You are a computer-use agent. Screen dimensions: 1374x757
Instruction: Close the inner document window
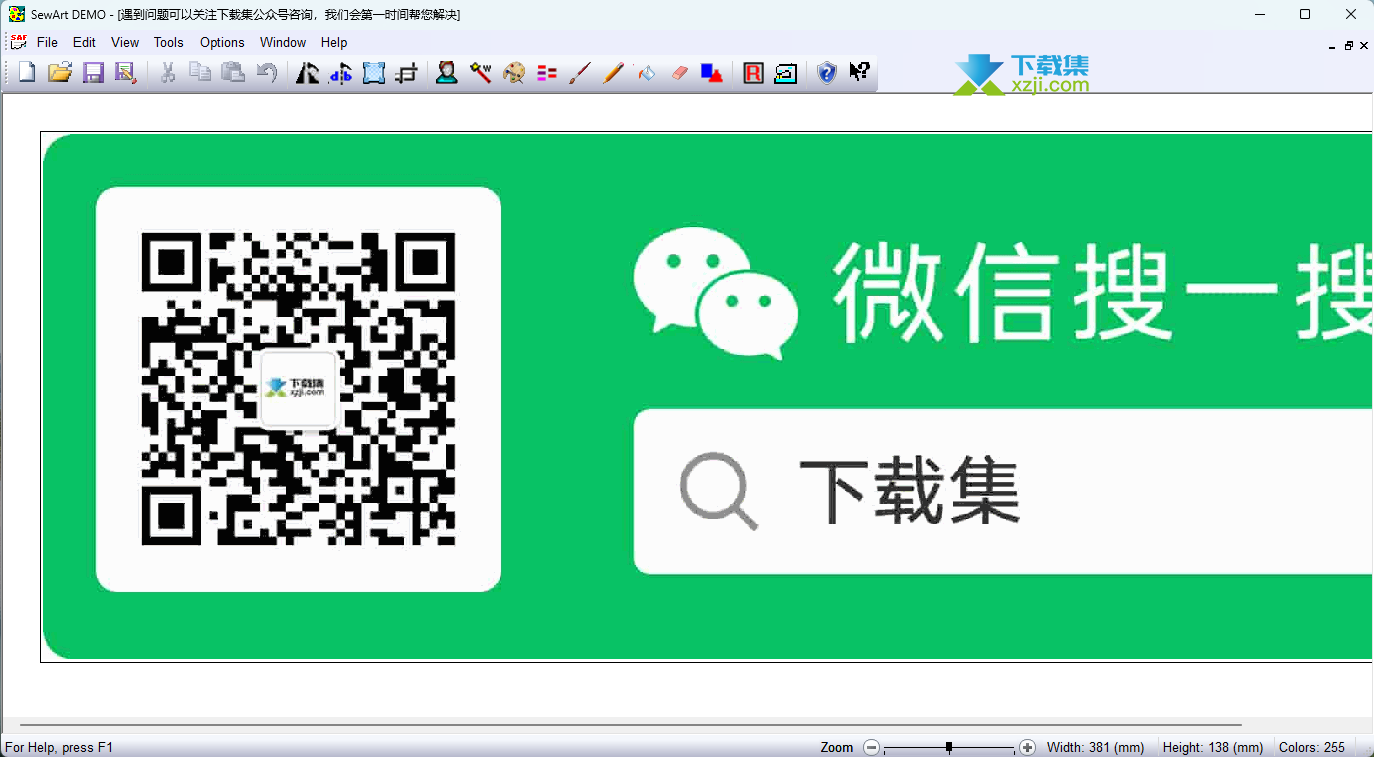(1364, 46)
